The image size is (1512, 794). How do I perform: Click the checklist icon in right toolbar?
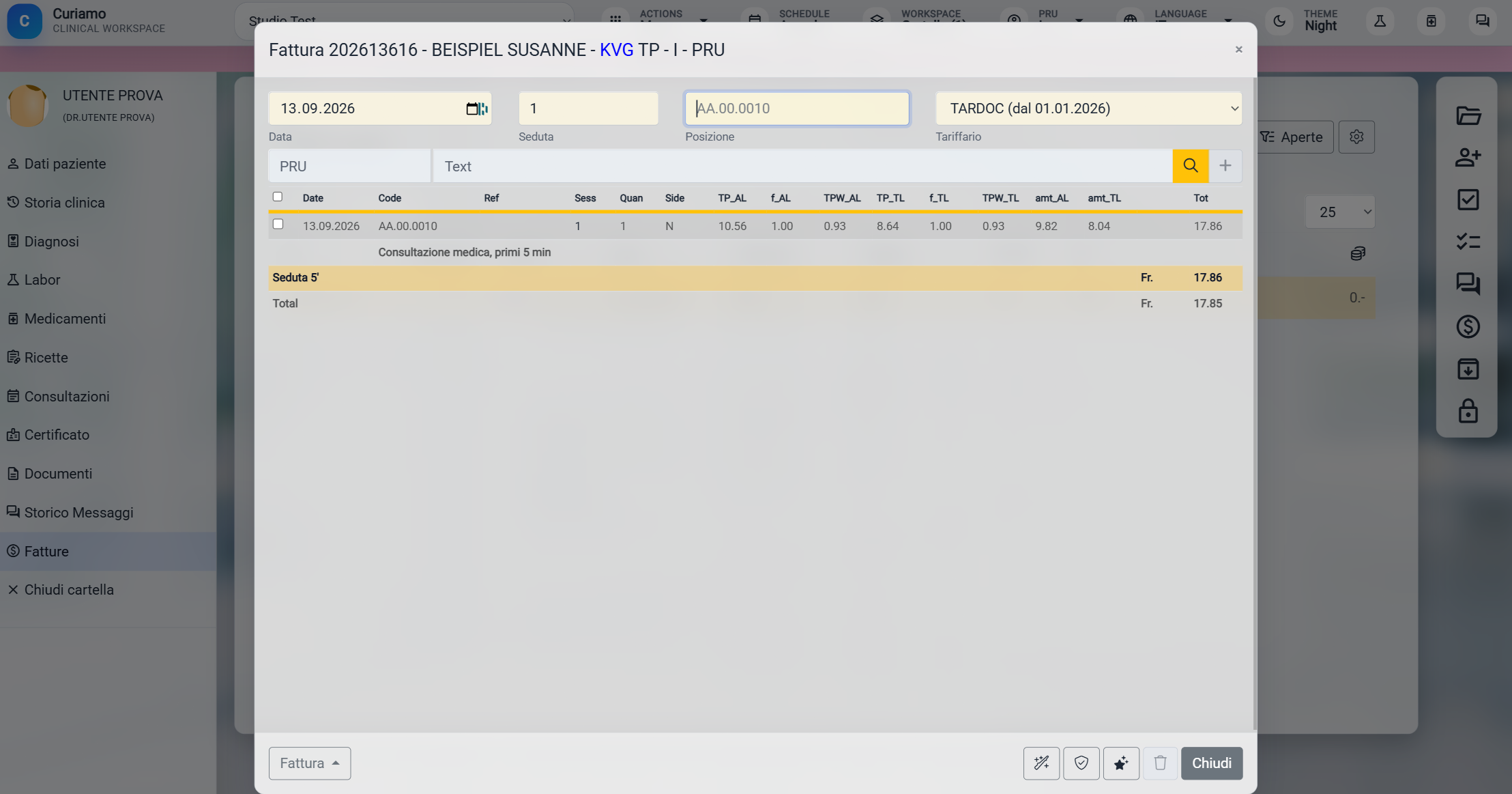click(x=1468, y=242)
